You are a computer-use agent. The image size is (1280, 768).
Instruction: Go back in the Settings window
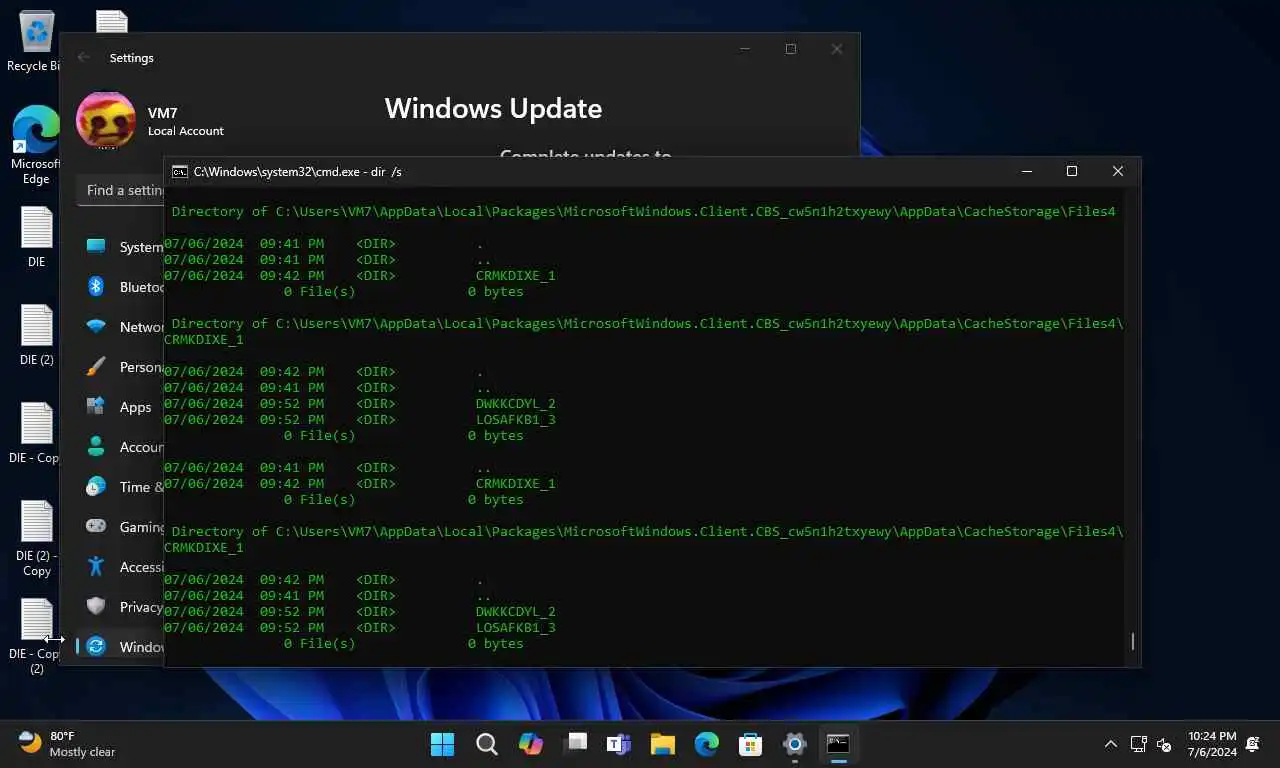84,58
